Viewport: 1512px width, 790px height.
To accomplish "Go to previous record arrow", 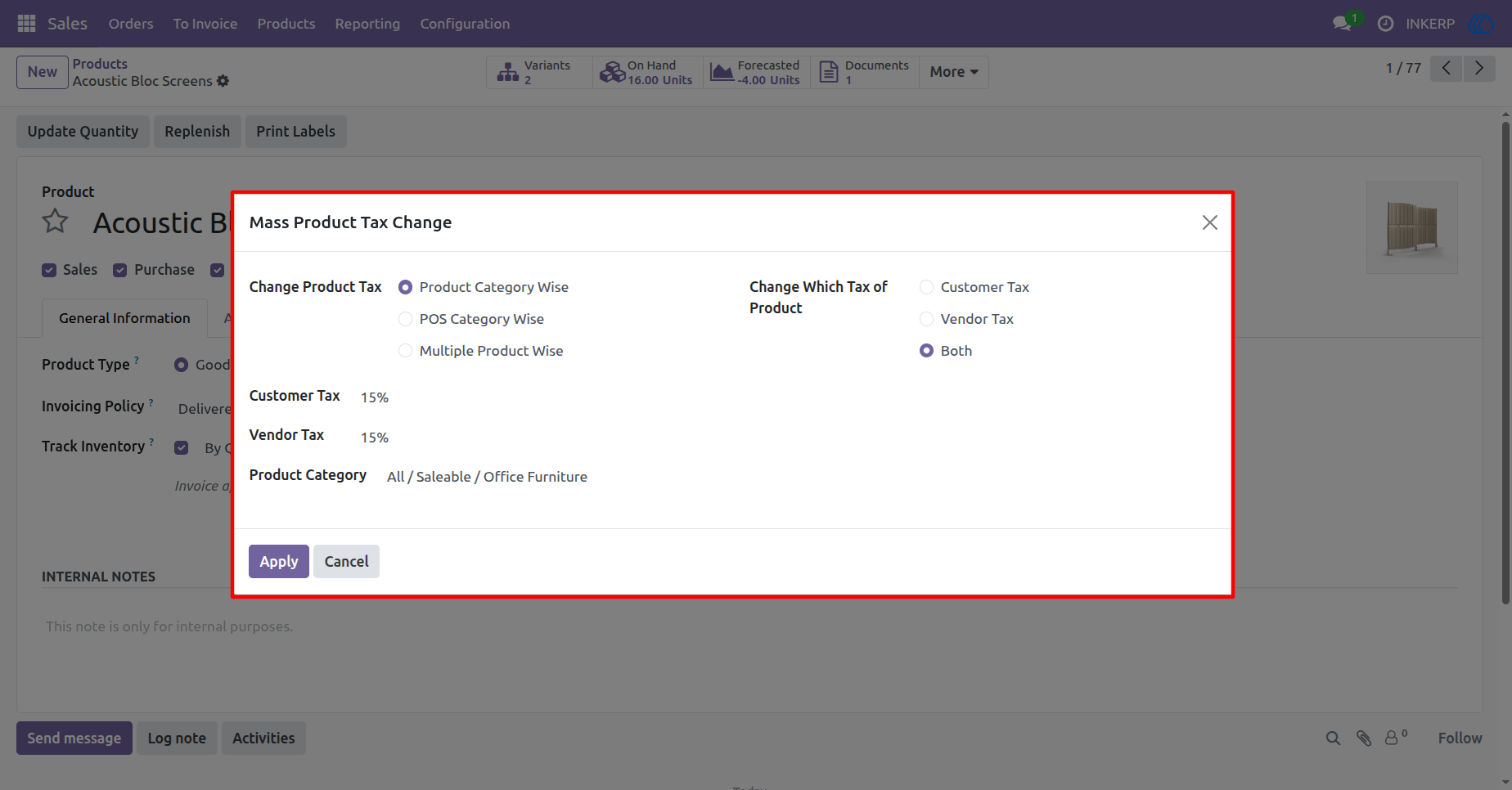I will [x=1447, y=68].
